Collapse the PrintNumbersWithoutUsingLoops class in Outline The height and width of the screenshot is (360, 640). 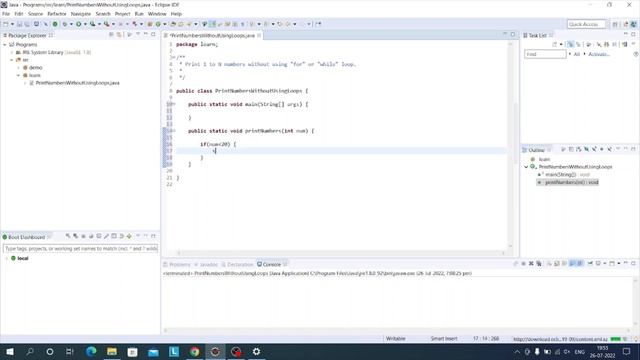(x=526, y=167)
